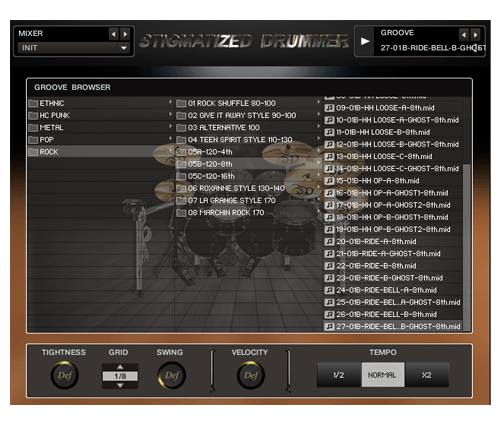Open 05A-120-4th folder
The width and height of the screenshot is (500, 424).
[249, 152]
